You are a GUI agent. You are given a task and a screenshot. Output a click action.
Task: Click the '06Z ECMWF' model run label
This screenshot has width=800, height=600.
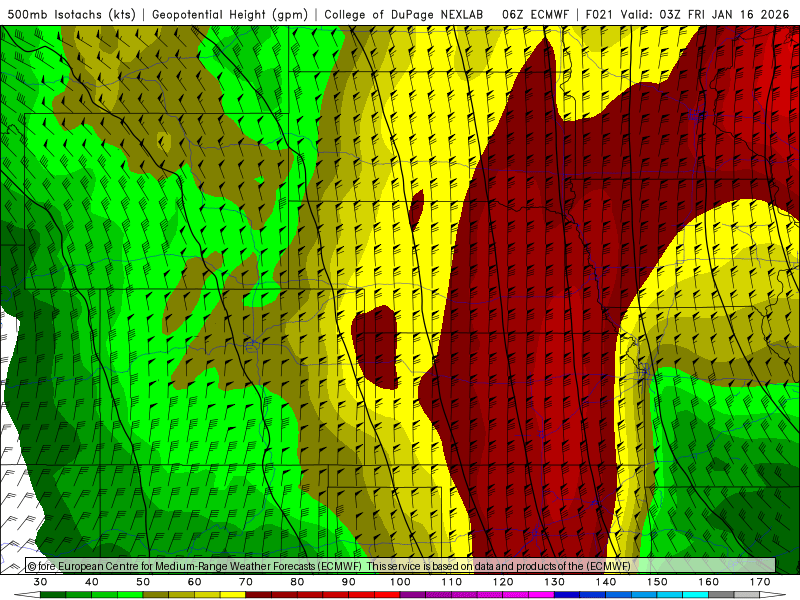click(x=535, y=14)
